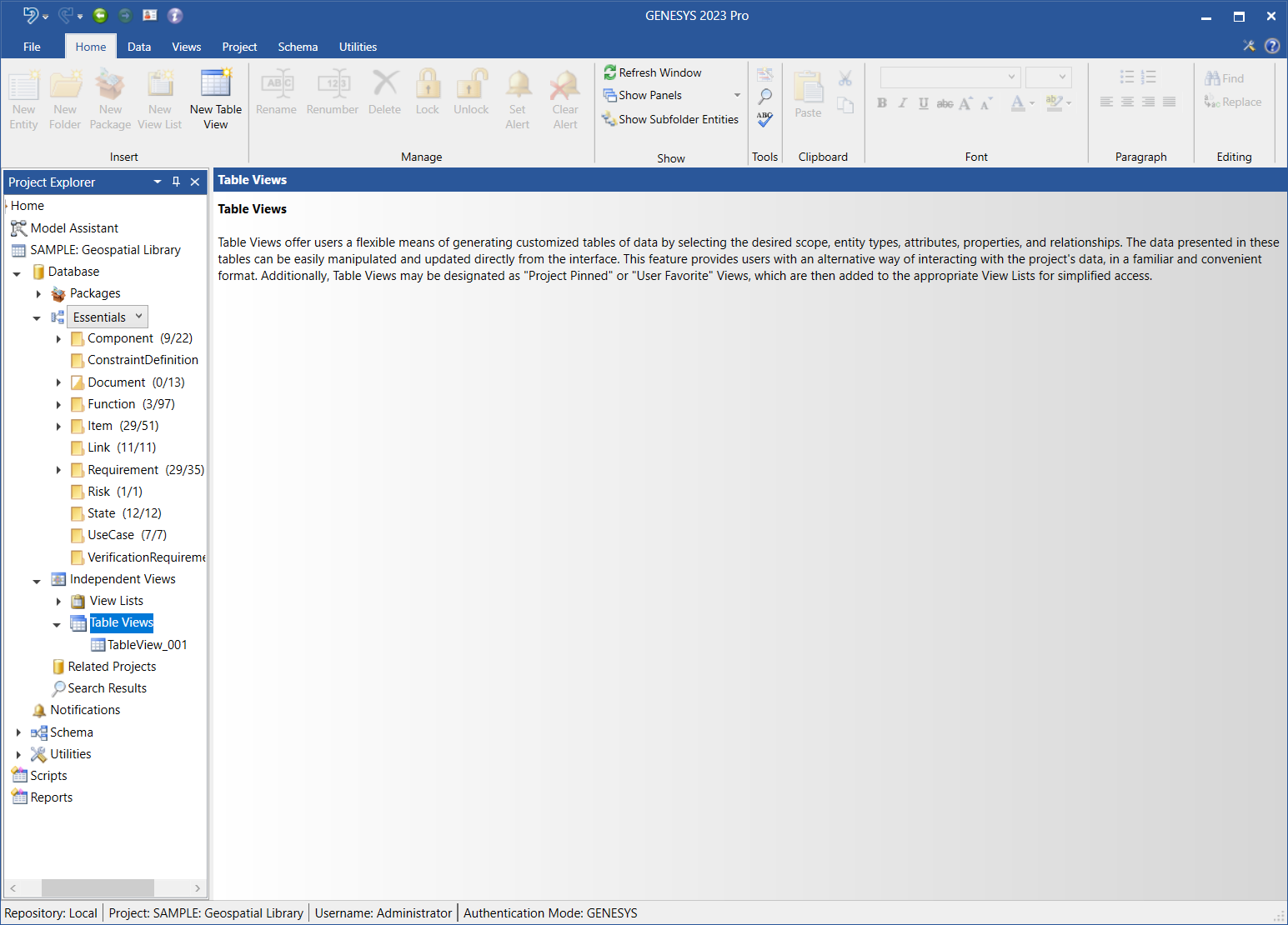Screen dimensions: 1288x925
Task: Collapse the Independent Views tree node
Action: [37, 580]
